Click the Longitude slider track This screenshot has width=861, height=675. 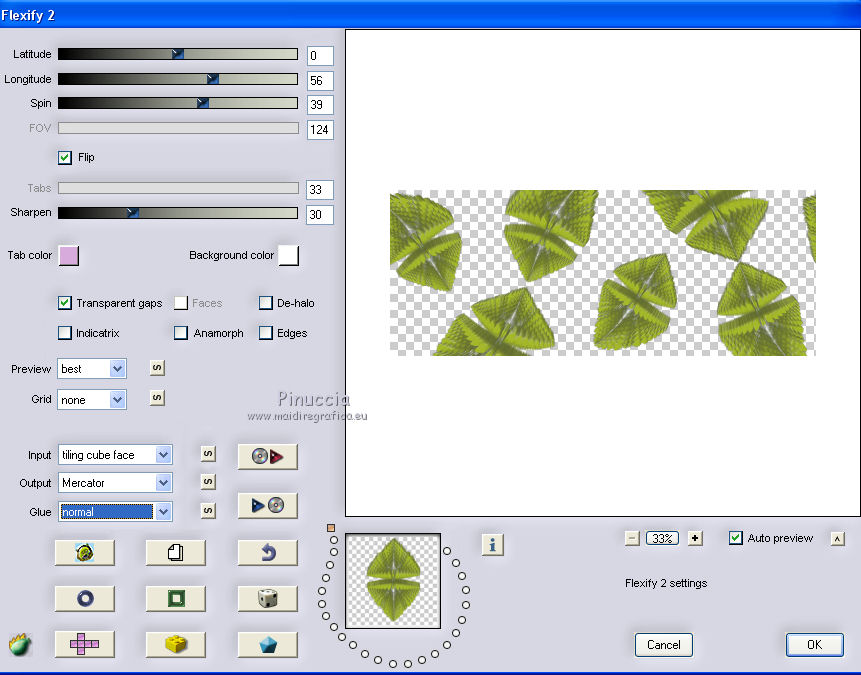coord(178,79)
